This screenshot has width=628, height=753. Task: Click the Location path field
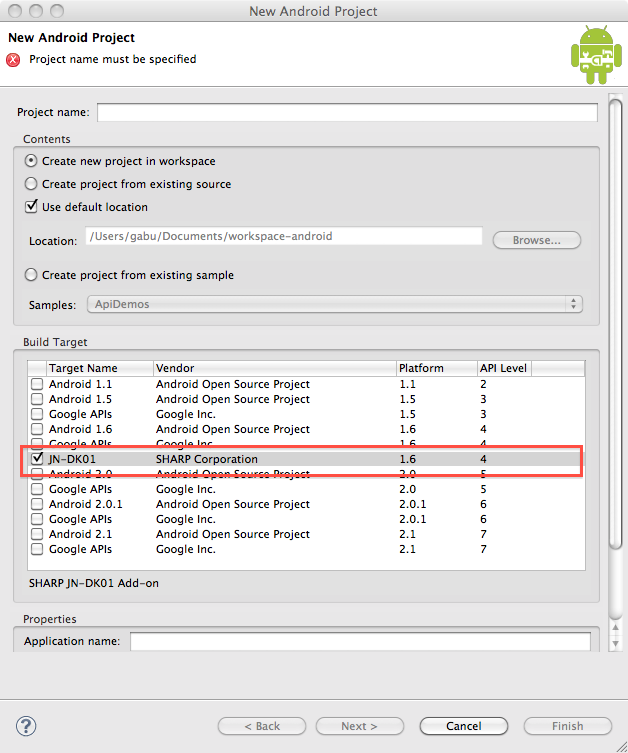(284, 236)
